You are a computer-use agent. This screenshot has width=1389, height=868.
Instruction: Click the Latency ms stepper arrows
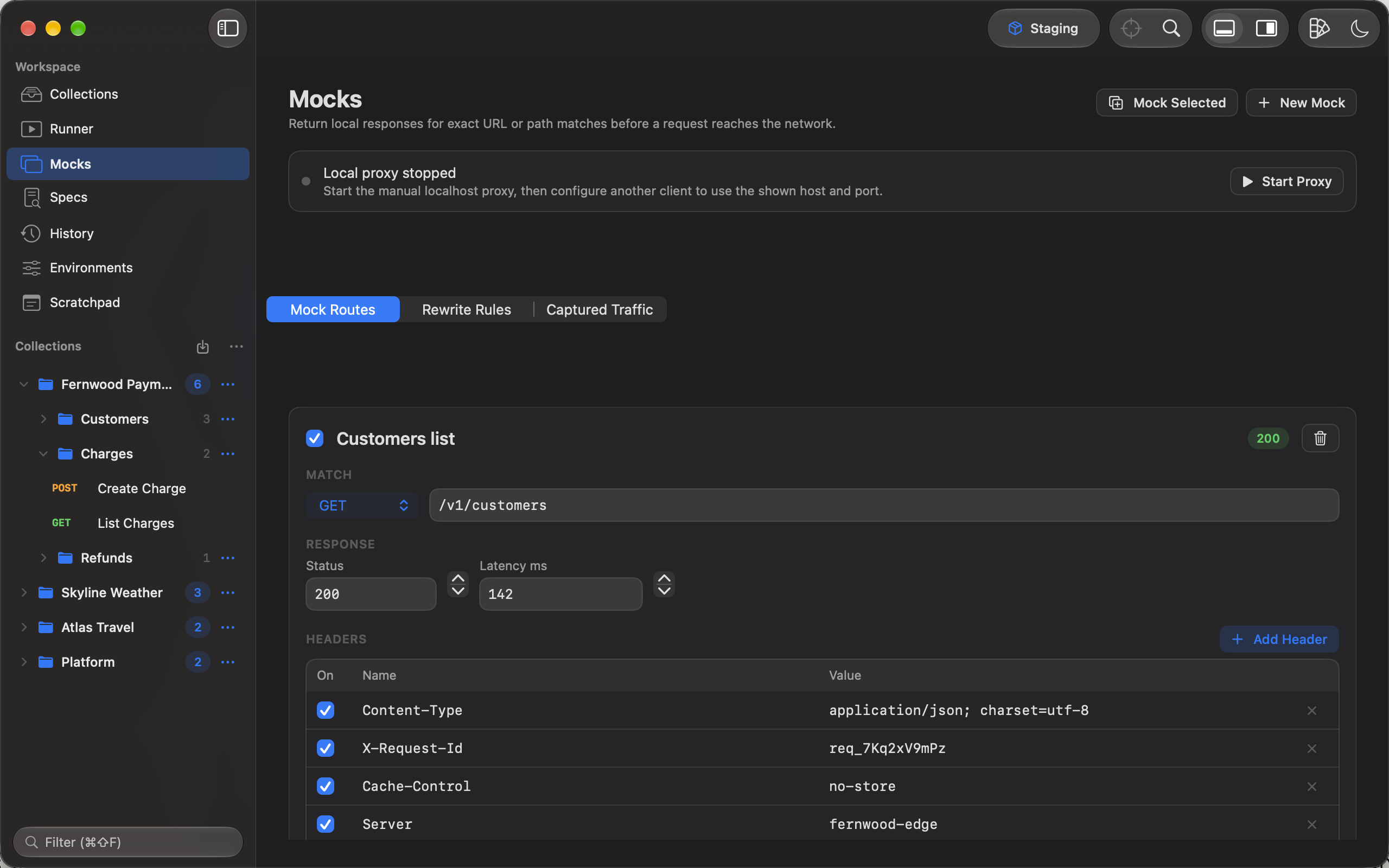coord(664,584)
